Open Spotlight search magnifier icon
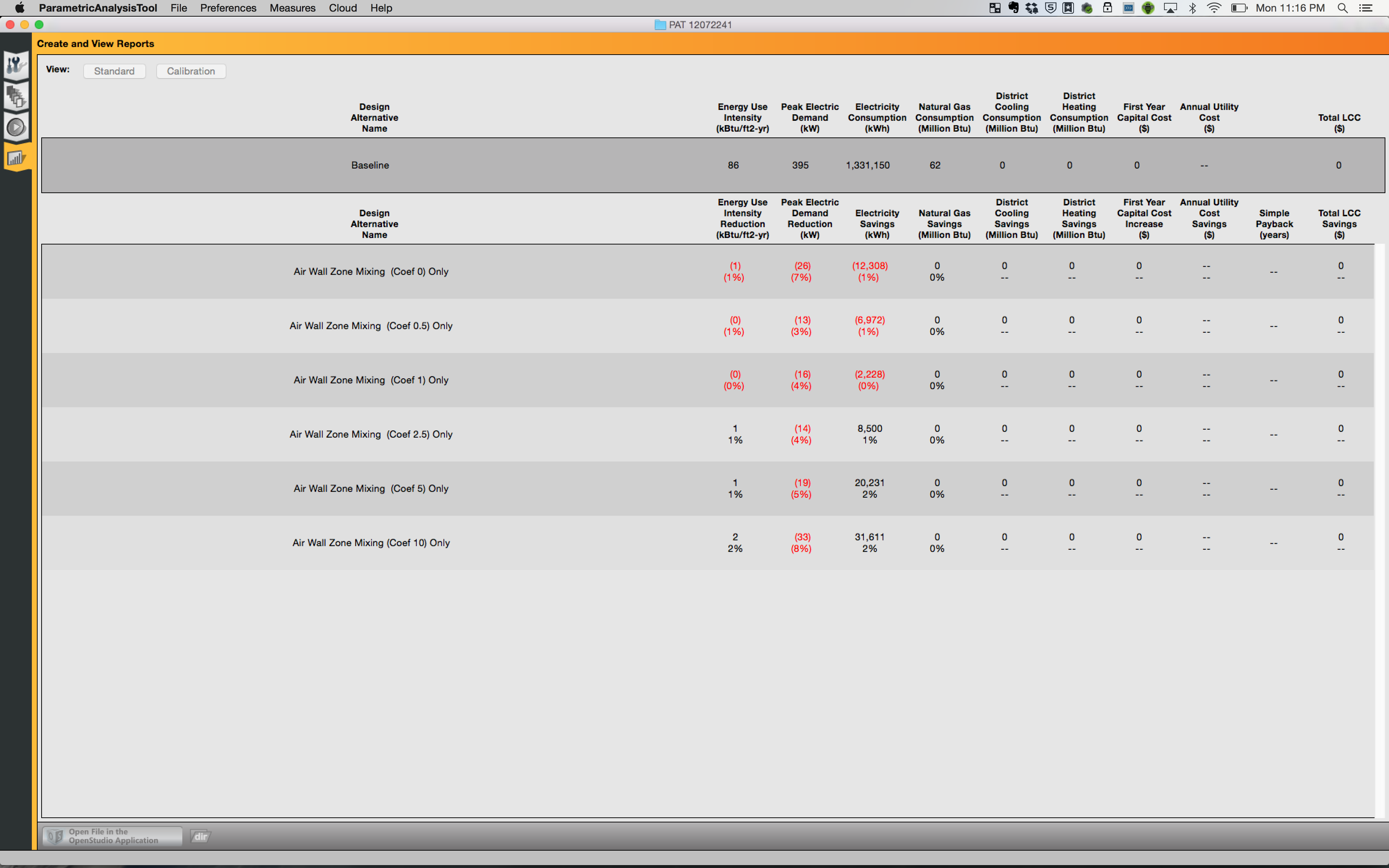 tap(1342, 8)
